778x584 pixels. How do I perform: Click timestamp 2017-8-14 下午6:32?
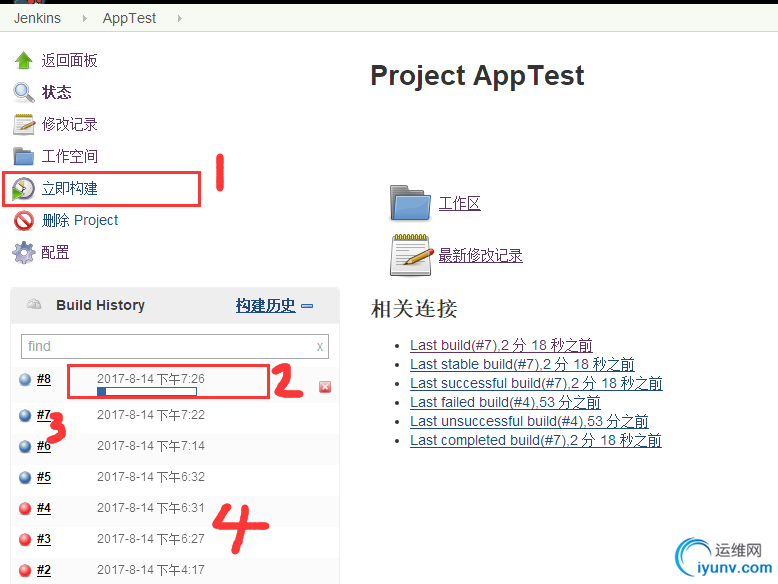tap(151, 477)
